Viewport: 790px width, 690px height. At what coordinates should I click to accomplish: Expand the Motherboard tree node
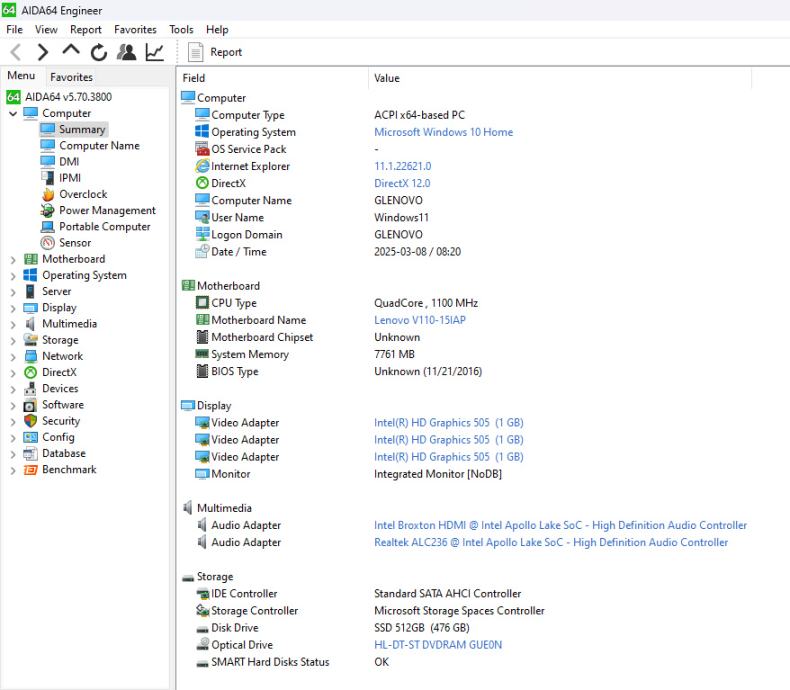pyautogui.click(x=13, y=259)
